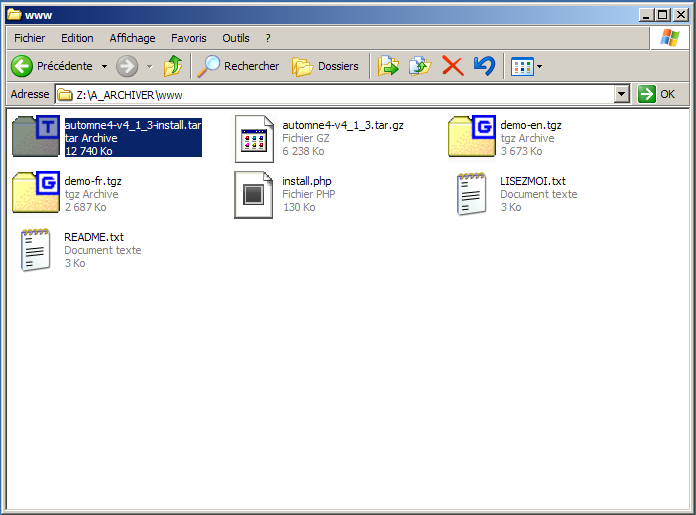Open the Affichage menu

click(x=132, y=38)
